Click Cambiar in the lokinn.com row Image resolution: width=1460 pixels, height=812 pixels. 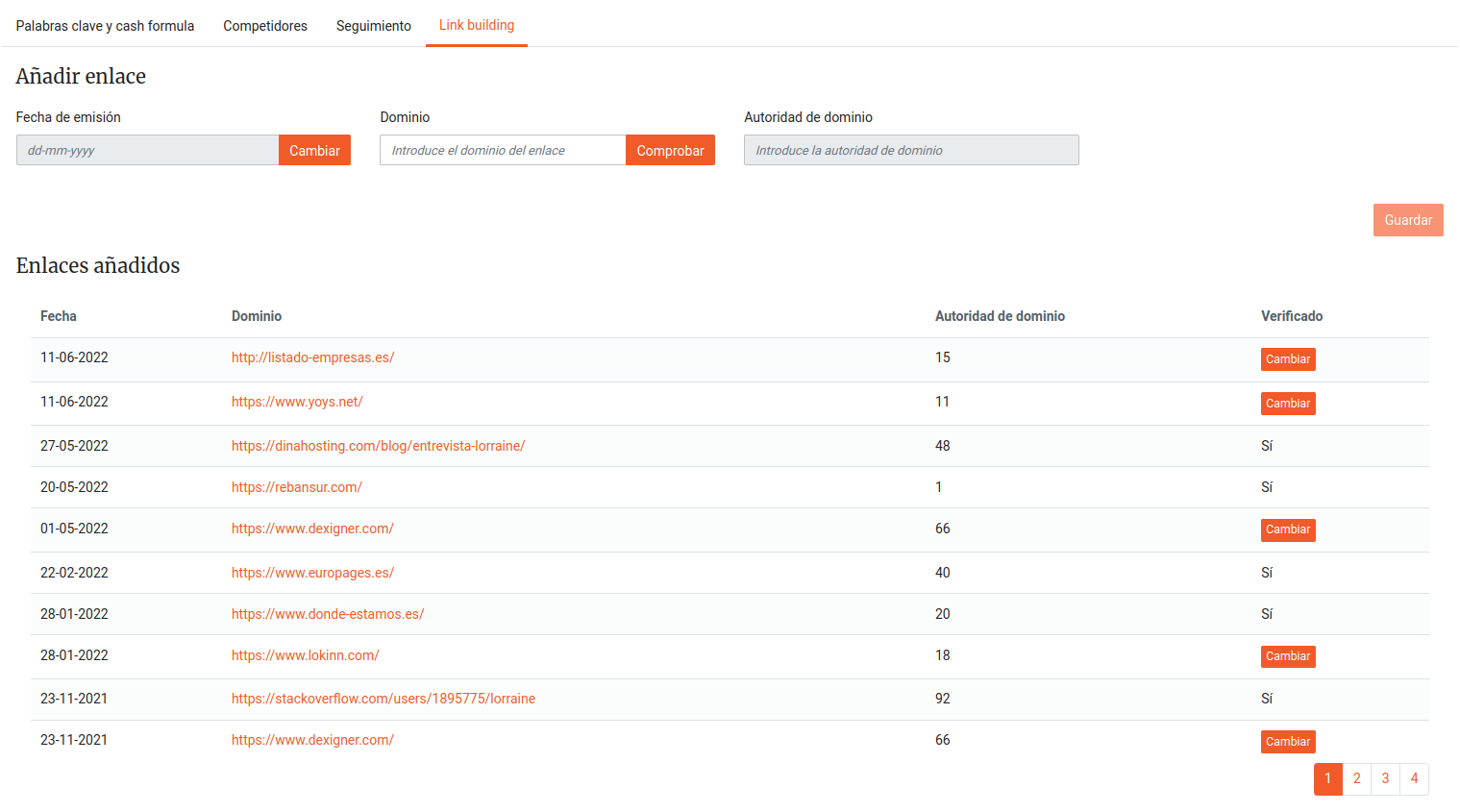(1287, 656)
